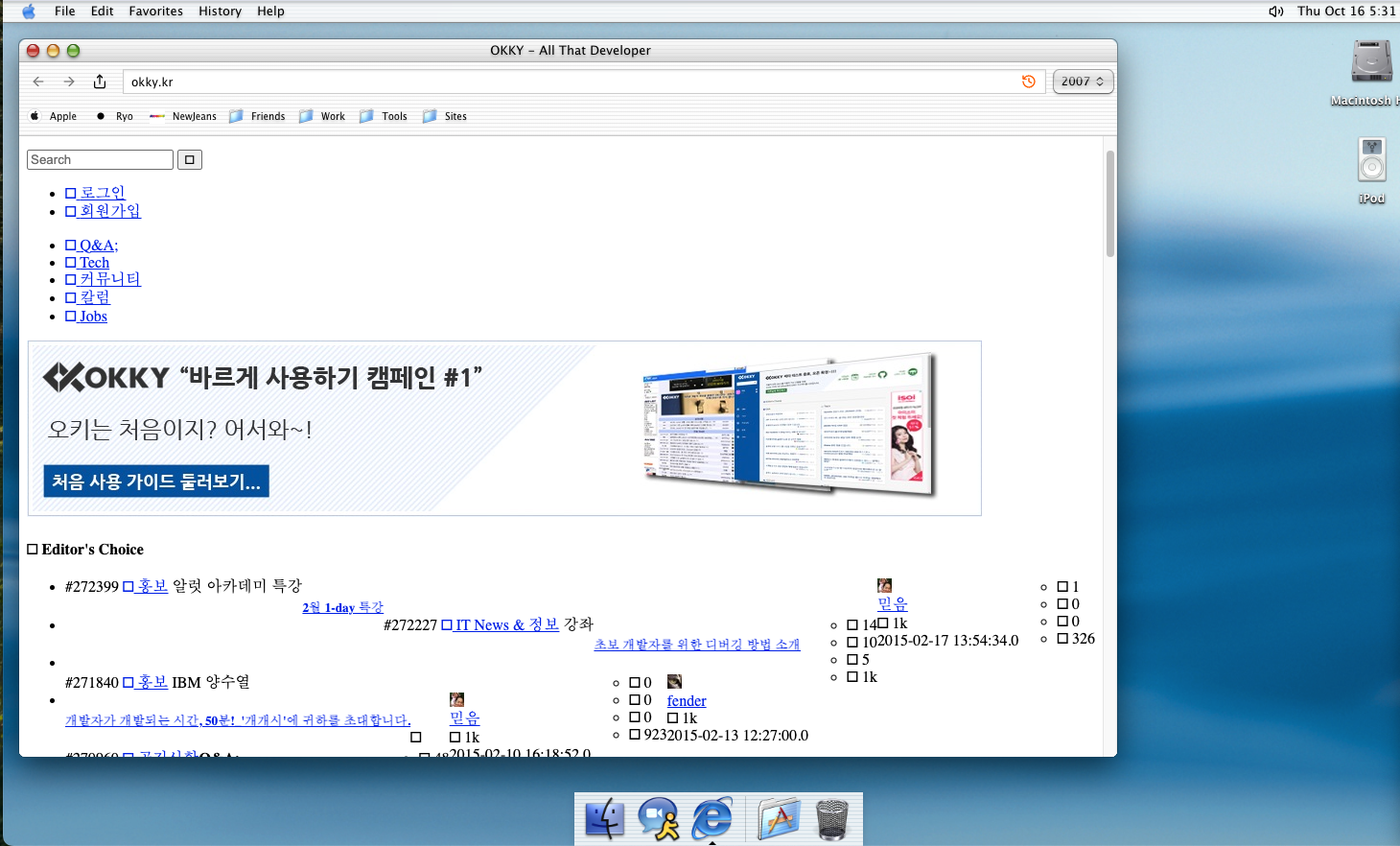The width and height of the screenshot is (1400, 846).
Task: Click the 홍보 link beside #271840
Action: 145,682
